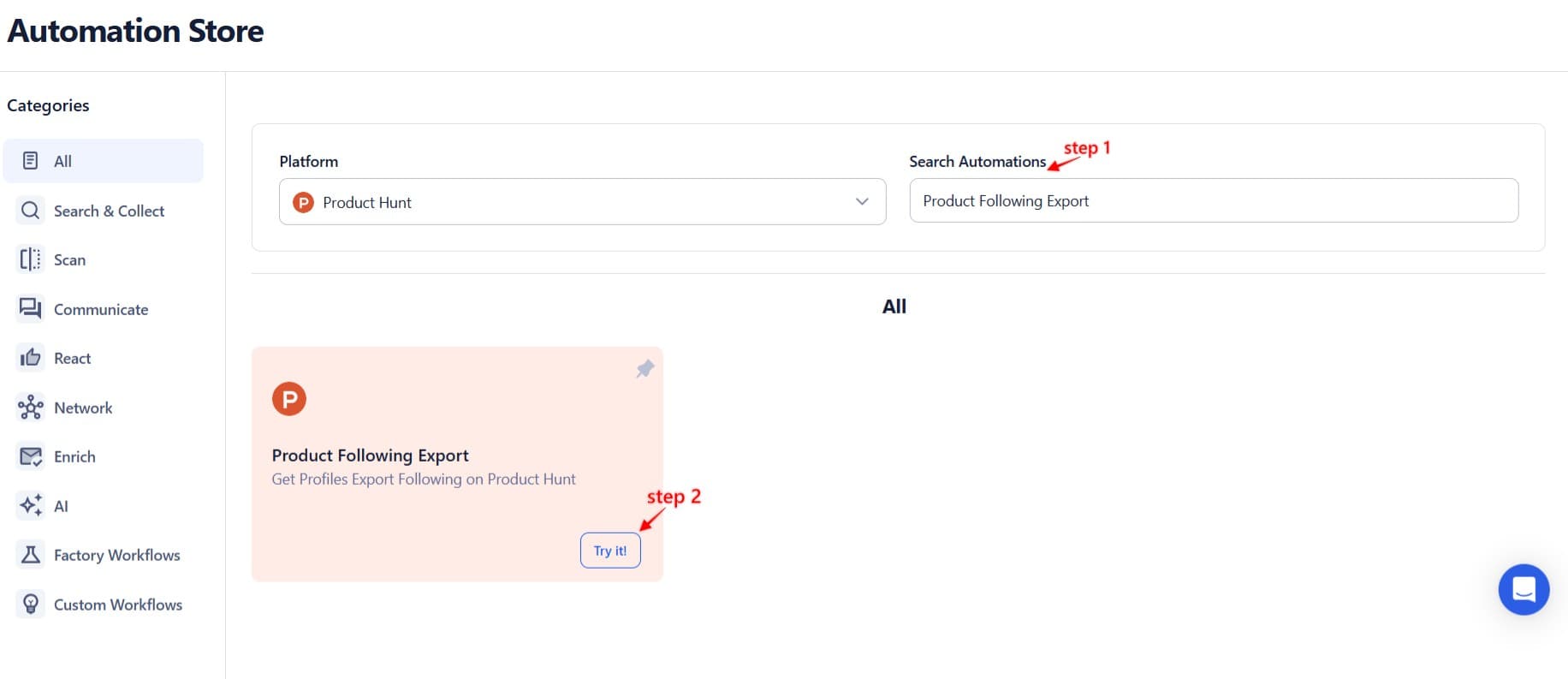Click the Search Automations input field
1568x679 pixels.
coord(1214,200)
